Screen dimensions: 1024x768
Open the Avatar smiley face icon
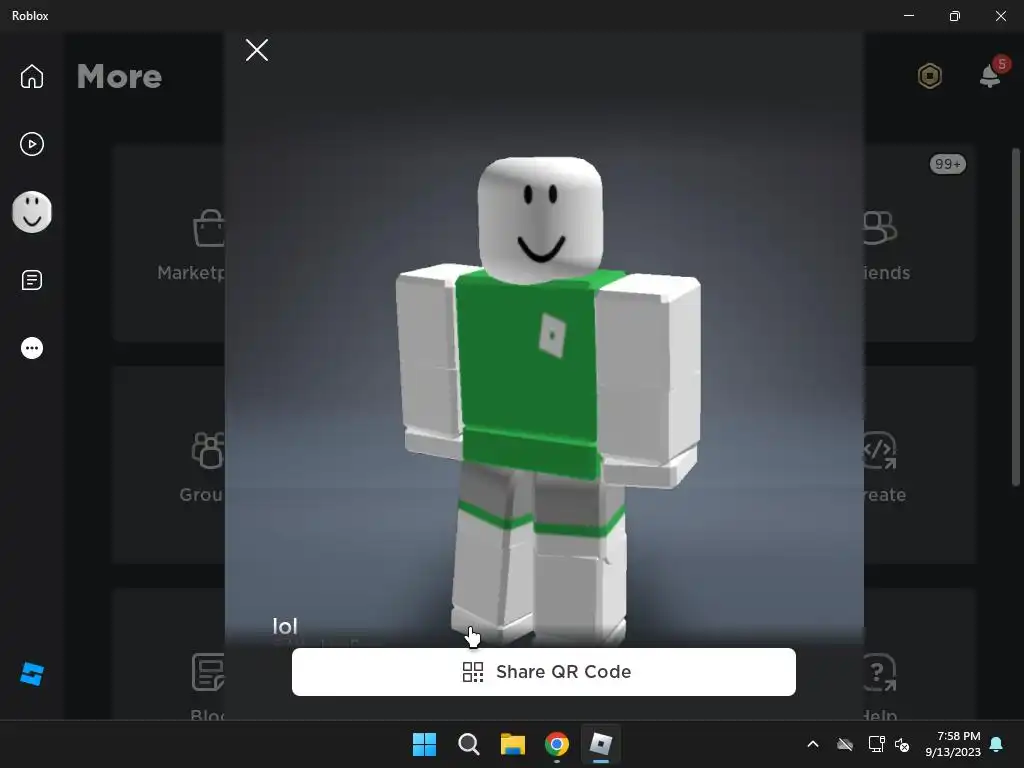[x=31, y=212]
